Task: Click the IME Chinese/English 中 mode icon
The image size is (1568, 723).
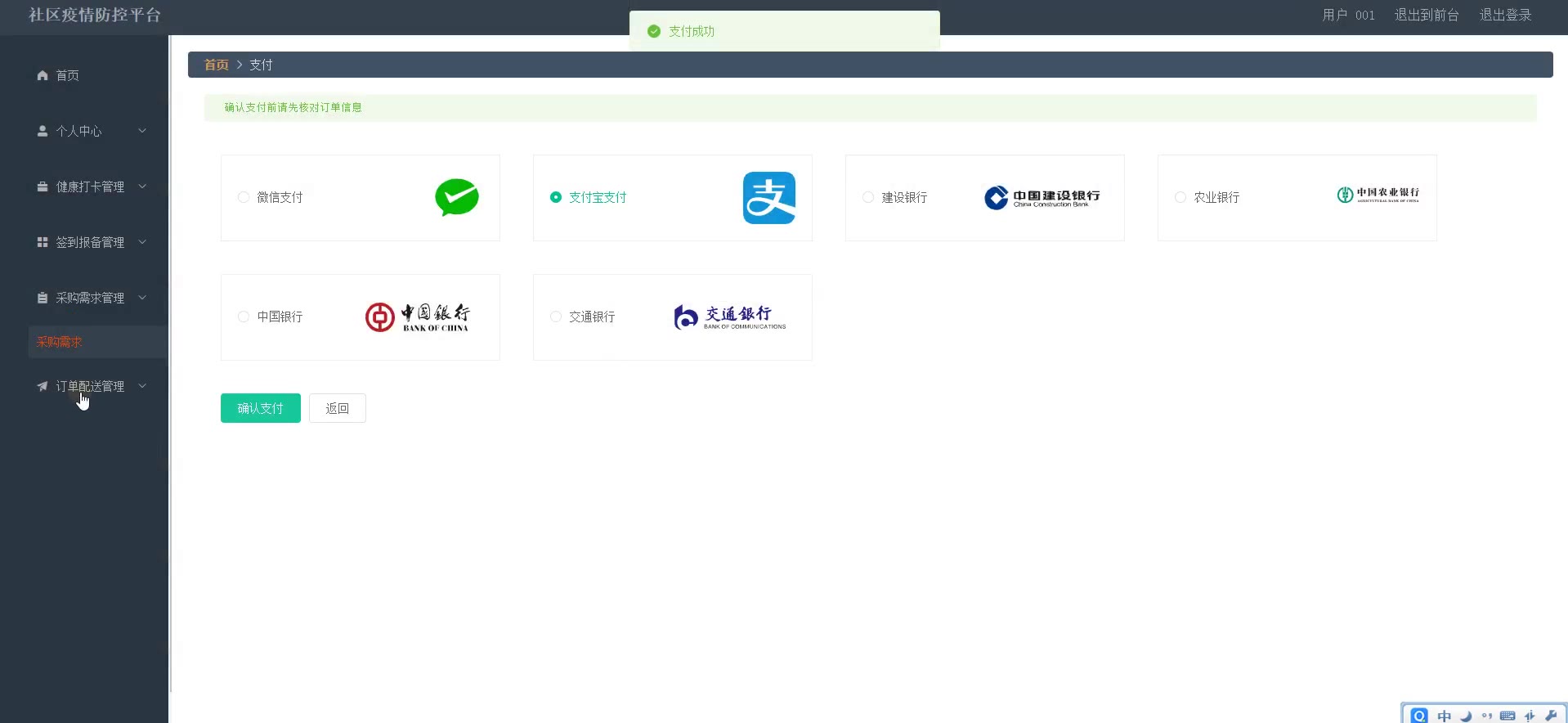Action: 1445,716
